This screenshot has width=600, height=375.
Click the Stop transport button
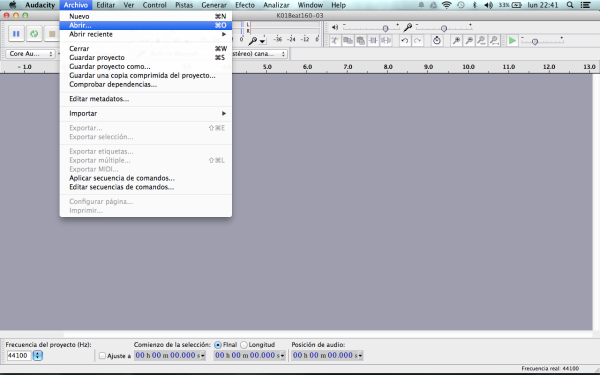point(52,34)
